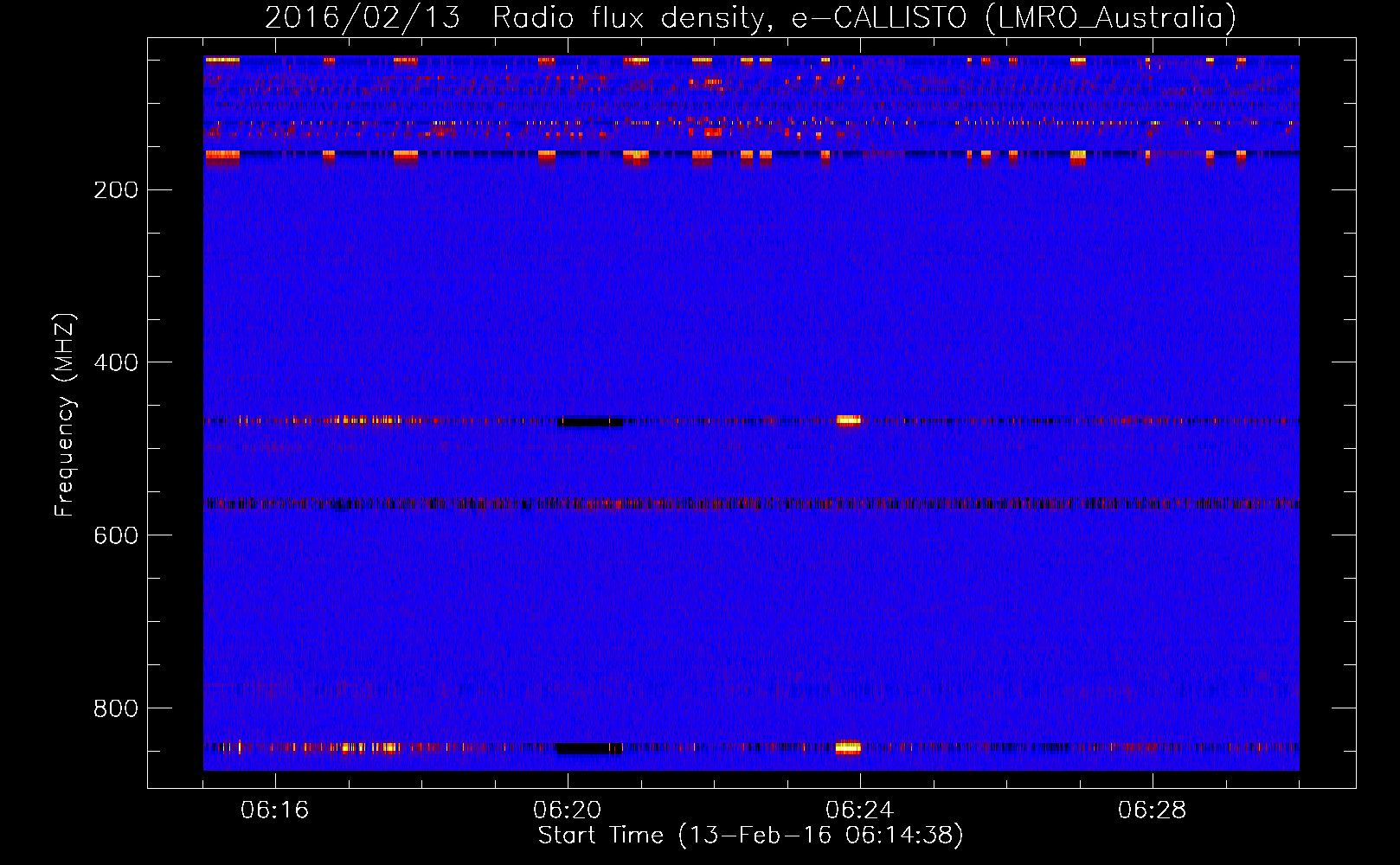Click the 800 frequency tick label
This screenshot has height=865, width=1400.
(116, 708)
